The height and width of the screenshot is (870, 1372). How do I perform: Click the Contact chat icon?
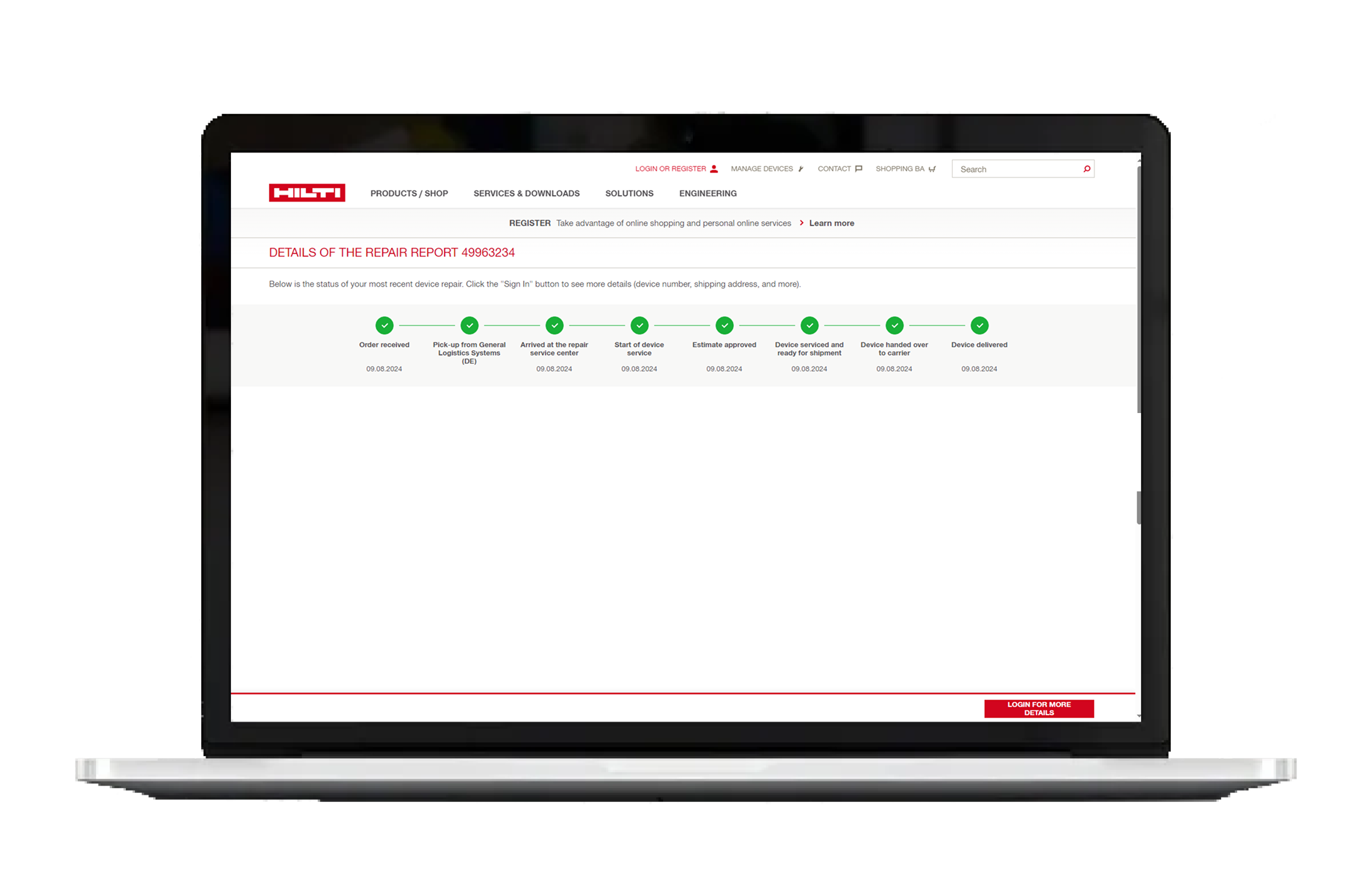tap(858, 169)
